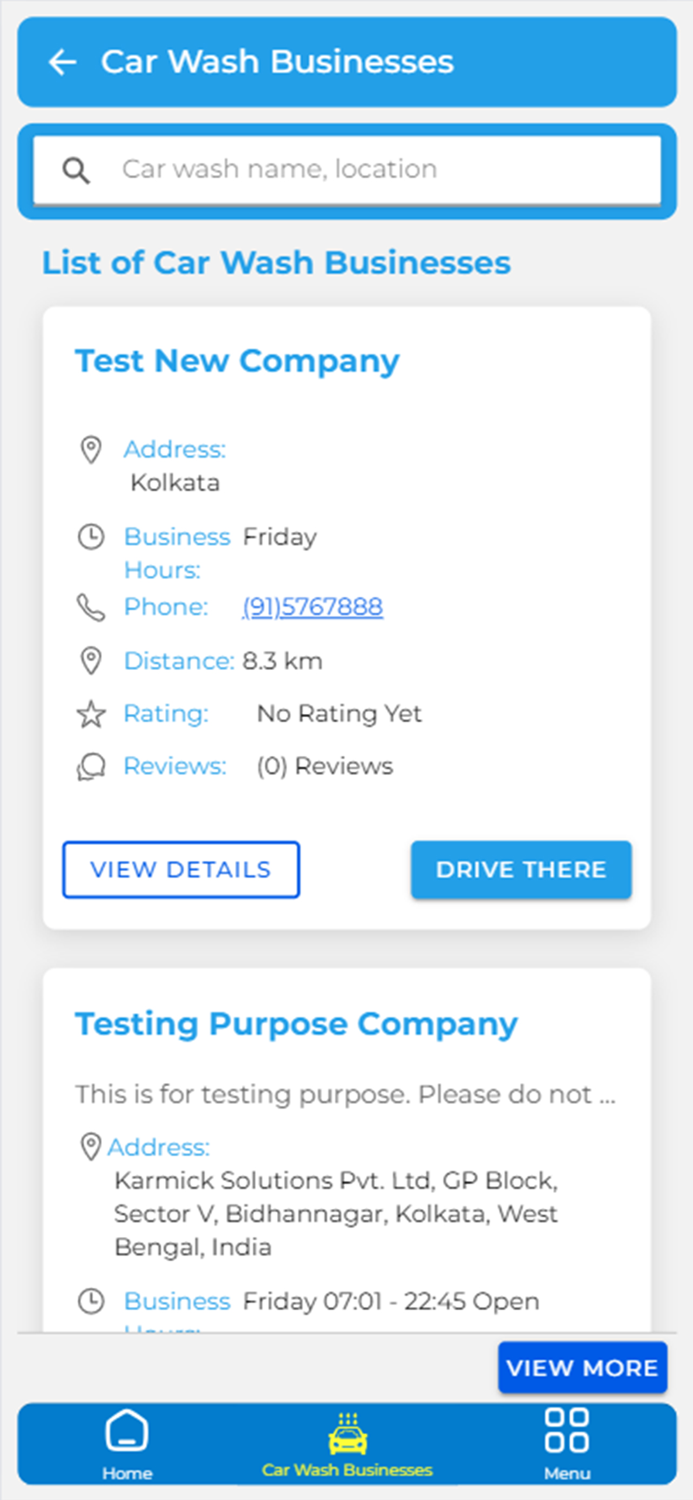Click the home icon in the bottom bar
The image size is (693, 1500).
tap(127, 1432)
